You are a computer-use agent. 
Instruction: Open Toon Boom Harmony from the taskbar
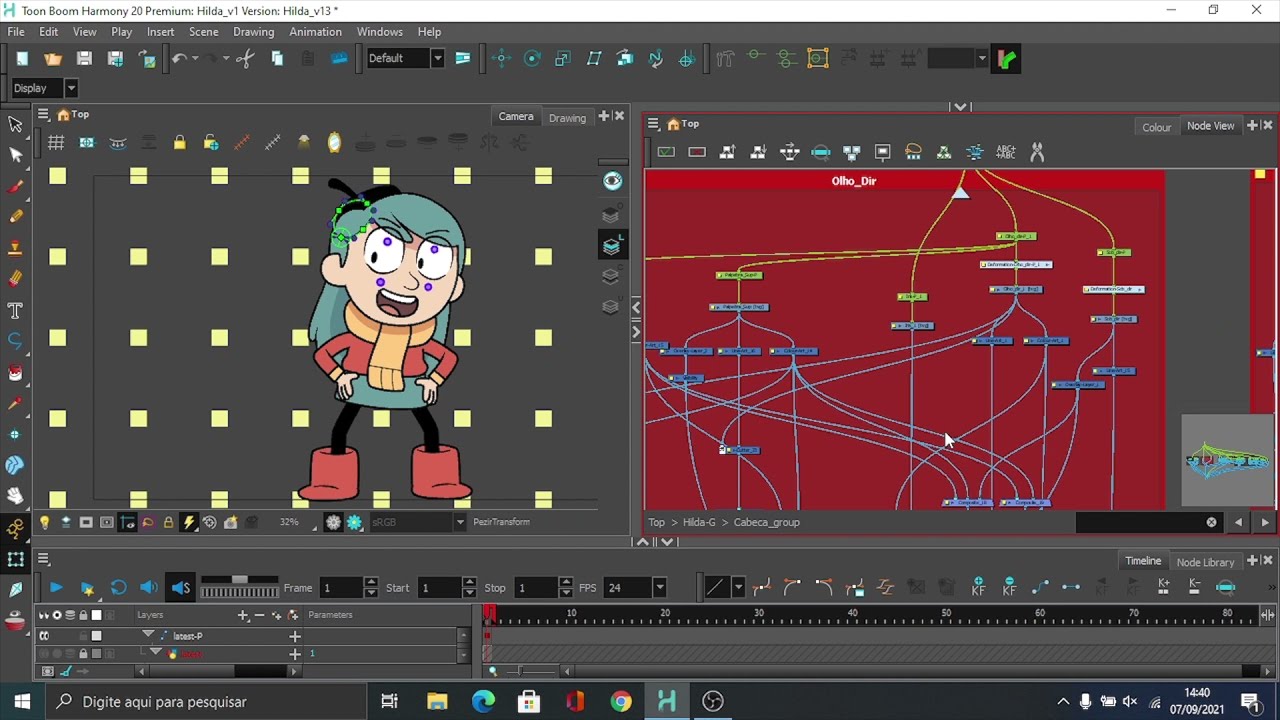click(x=667, y=701)
